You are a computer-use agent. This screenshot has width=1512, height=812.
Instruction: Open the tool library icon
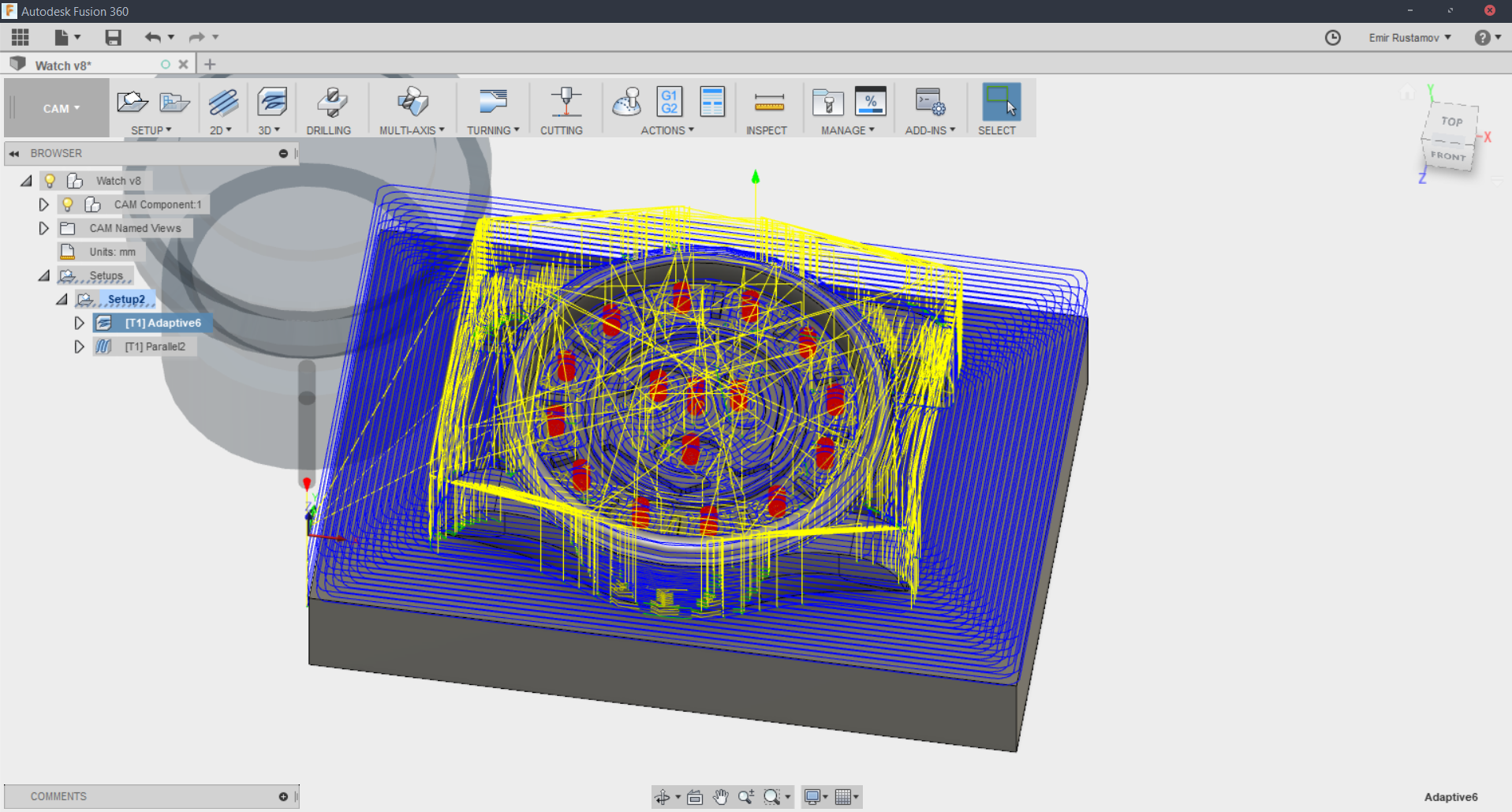tap(828, 103)
